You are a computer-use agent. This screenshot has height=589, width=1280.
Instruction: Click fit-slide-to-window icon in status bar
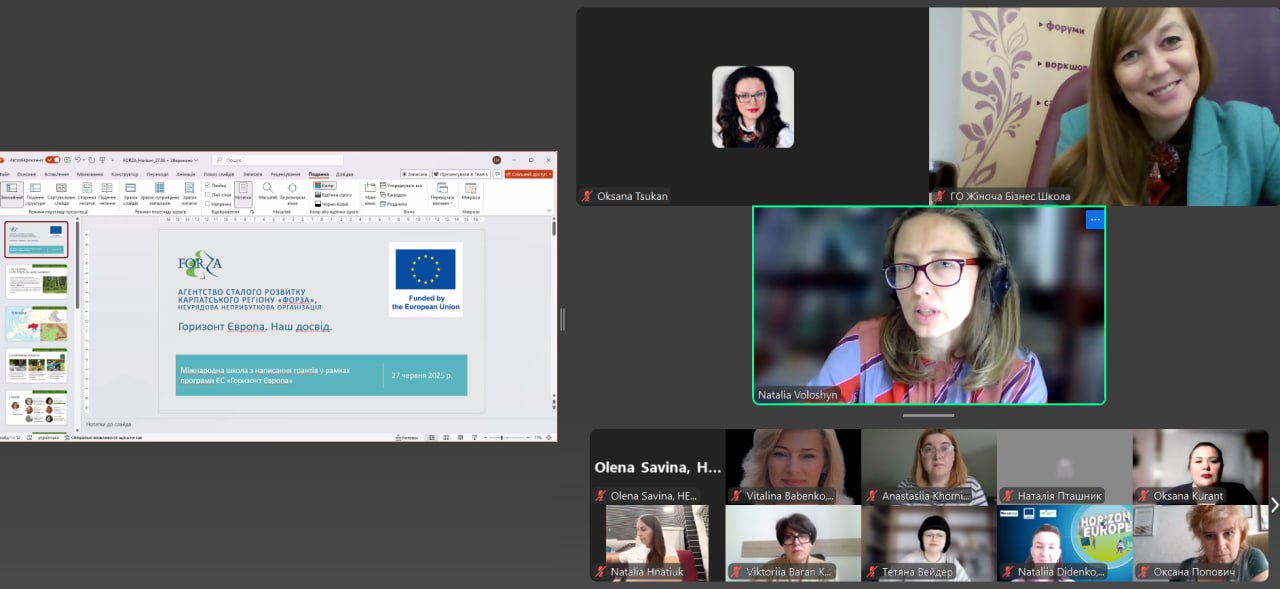point(551,438)
